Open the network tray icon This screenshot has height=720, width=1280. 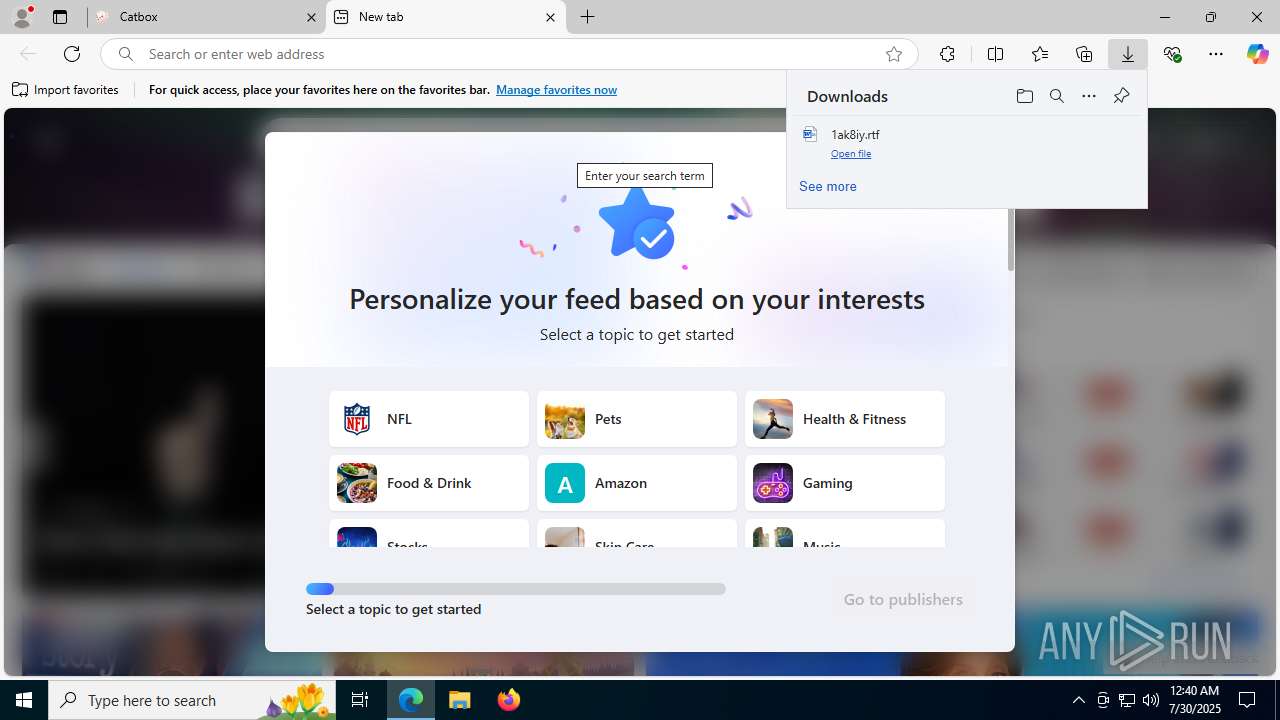coord(1127,700)
